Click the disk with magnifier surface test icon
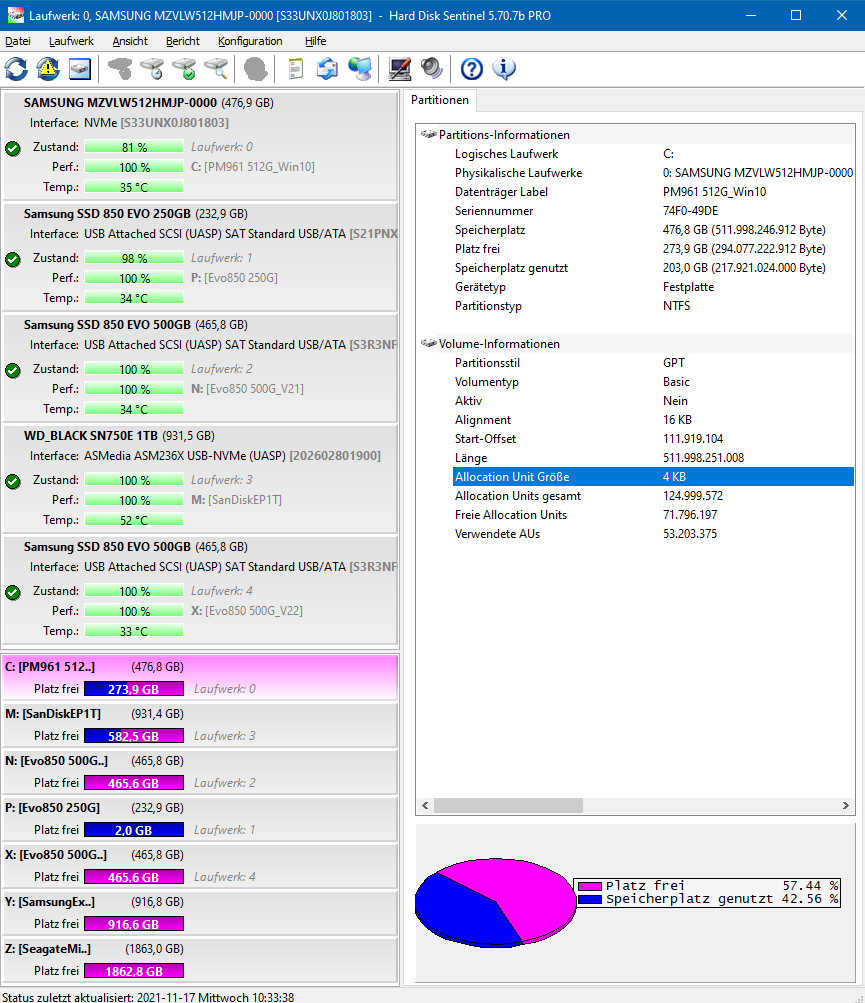The image size is (865, 1003). point(216,68)
